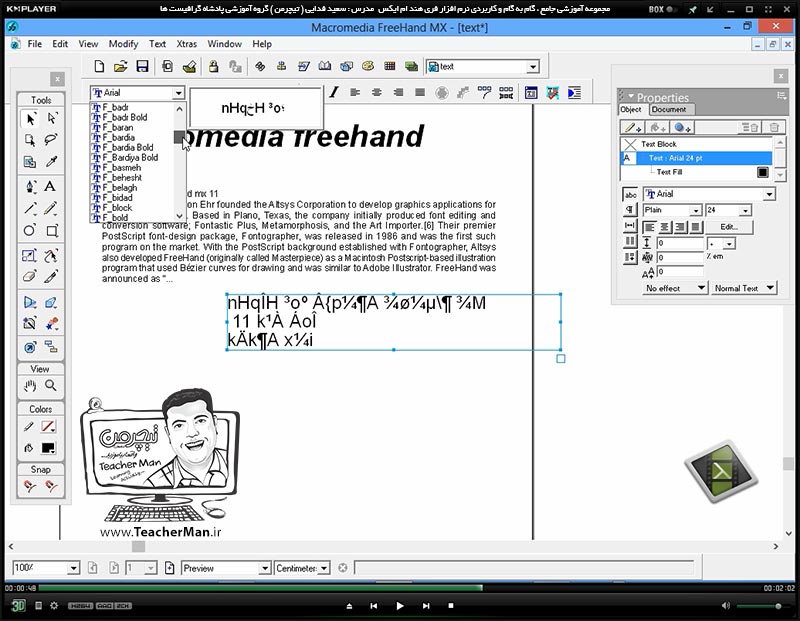Open the Centimeters units dropdown
Screen dimensions: 800x621
coord(324,568)
